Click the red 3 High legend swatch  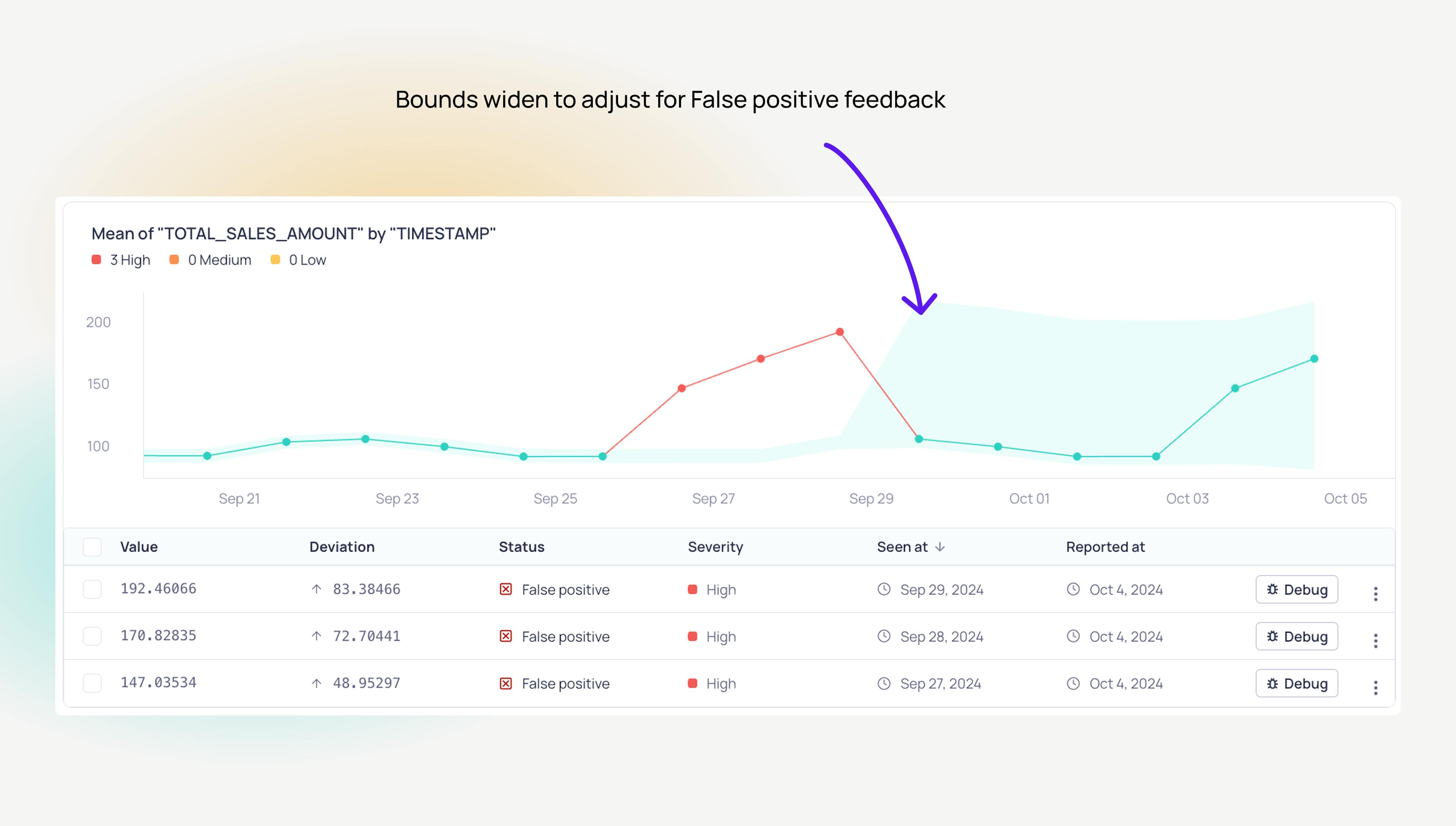[x=96, y=260]
